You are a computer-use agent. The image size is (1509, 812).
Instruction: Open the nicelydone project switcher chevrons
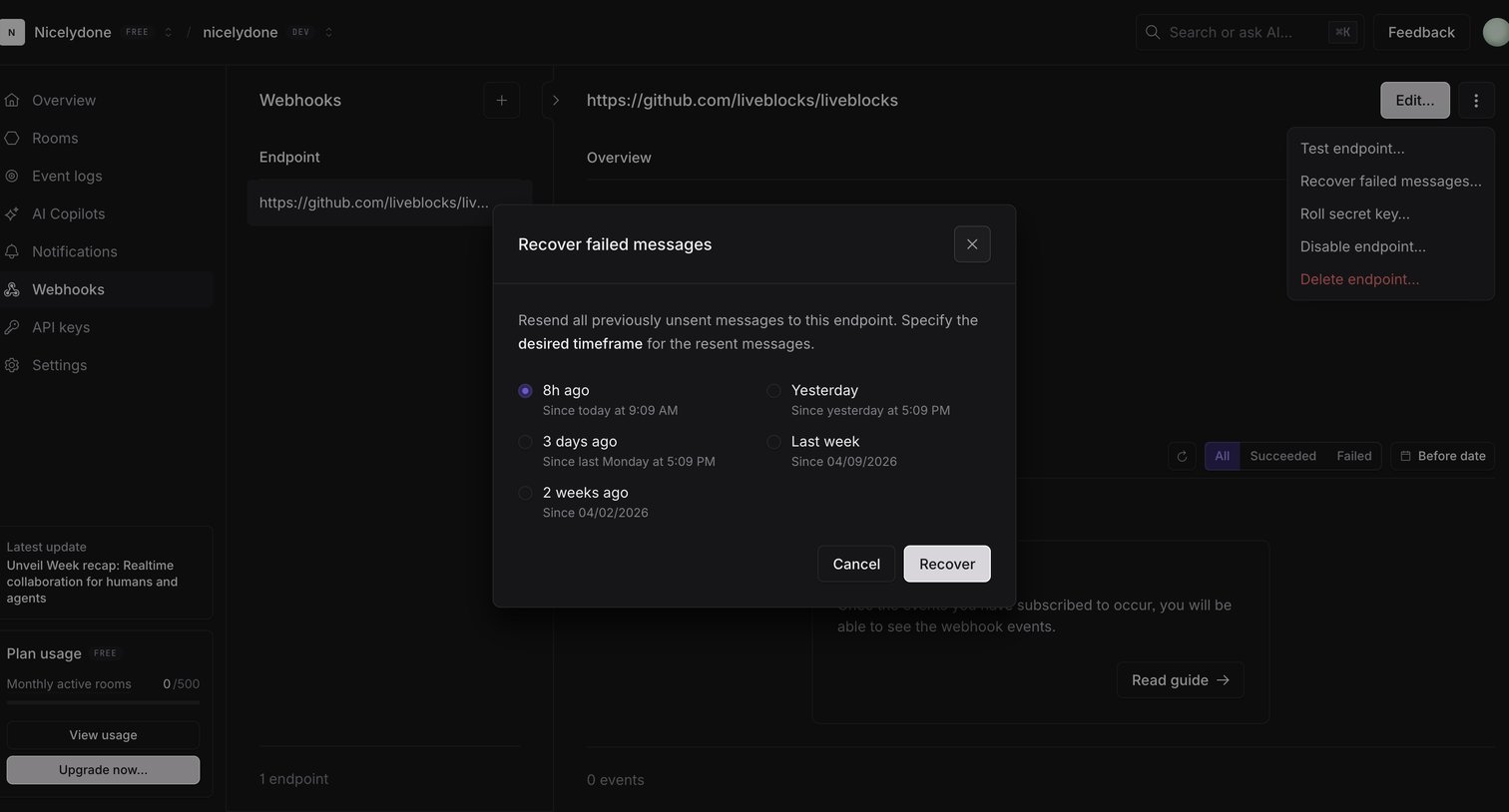[x=329, y=32]
